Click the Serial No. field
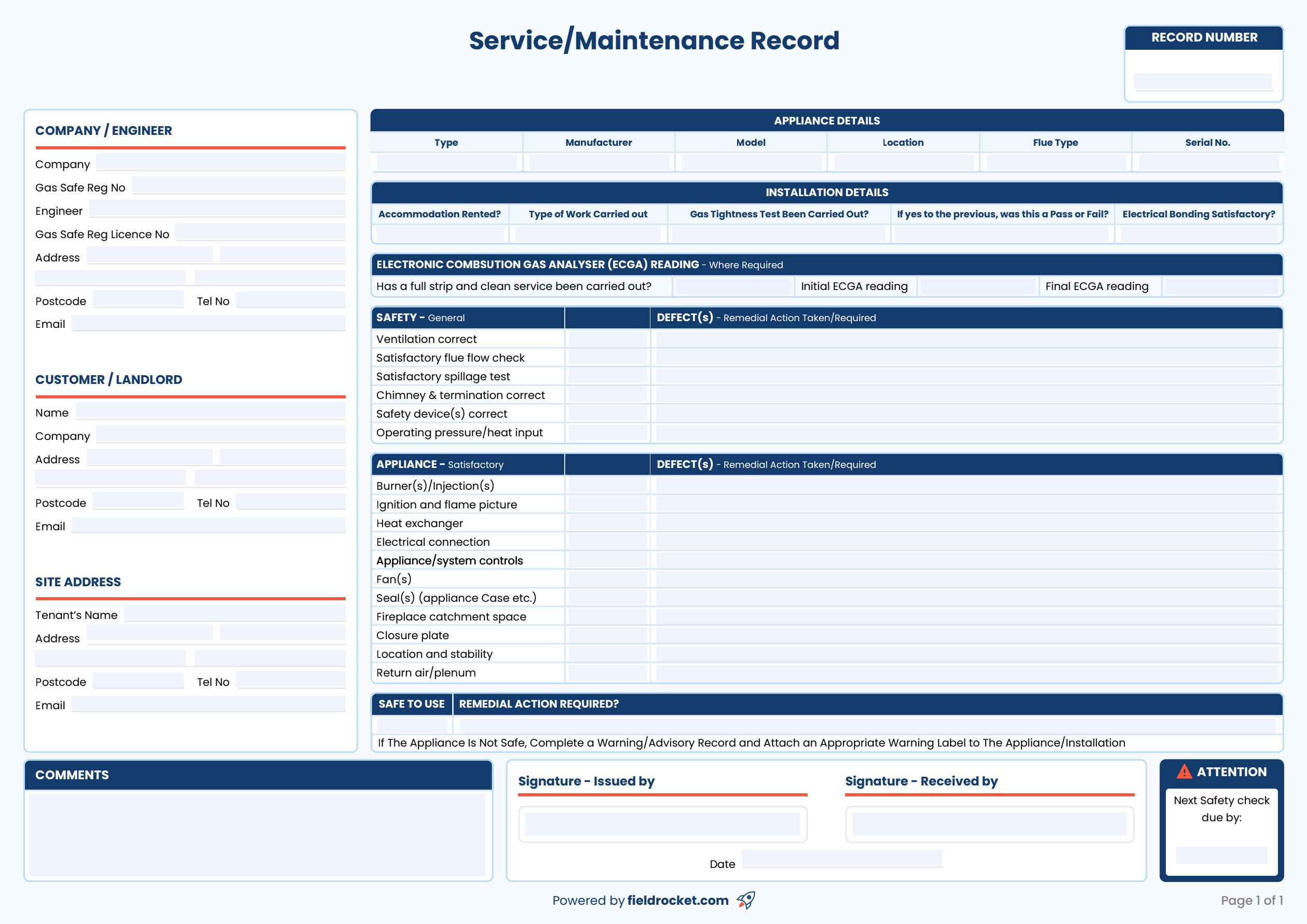1307x924 pixels. coord(1207,163)
